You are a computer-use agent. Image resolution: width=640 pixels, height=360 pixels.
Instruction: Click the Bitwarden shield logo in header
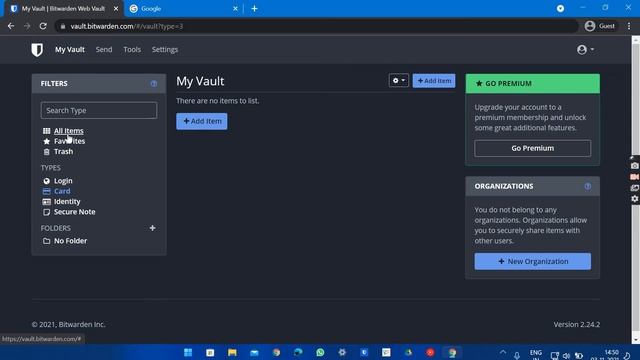point(37,50)
